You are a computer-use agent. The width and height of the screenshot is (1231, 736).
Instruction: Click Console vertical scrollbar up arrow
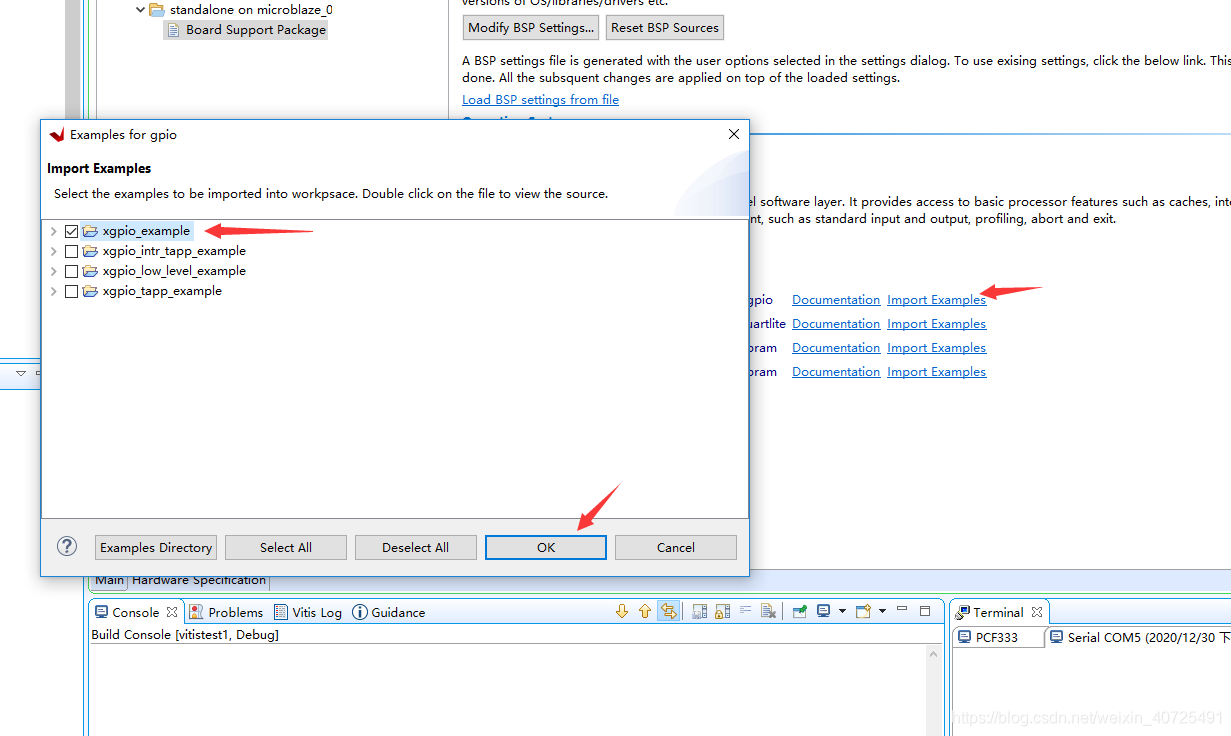point(934,655)
